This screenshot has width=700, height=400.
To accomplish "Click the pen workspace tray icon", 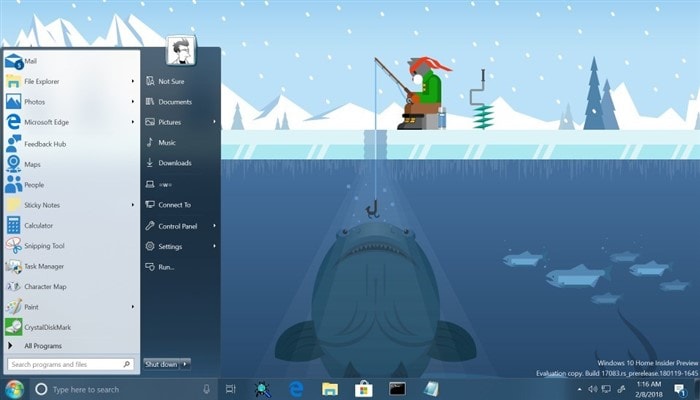I will [x=621, y=389].
